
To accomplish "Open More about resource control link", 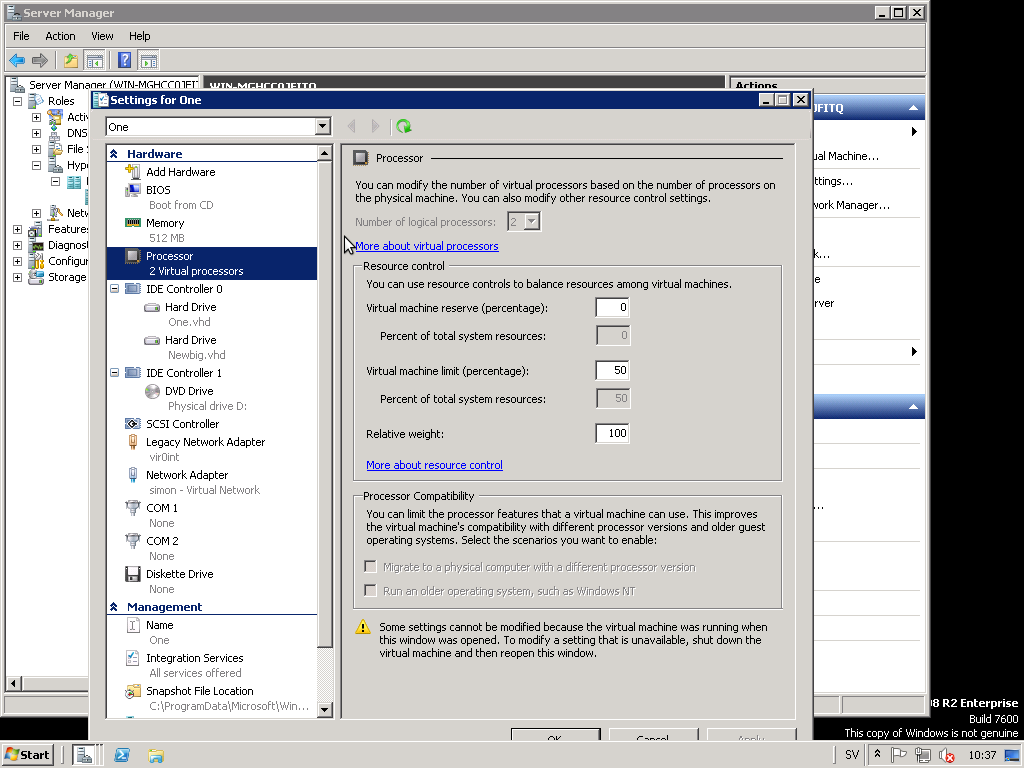I will [x=434, y=465].
